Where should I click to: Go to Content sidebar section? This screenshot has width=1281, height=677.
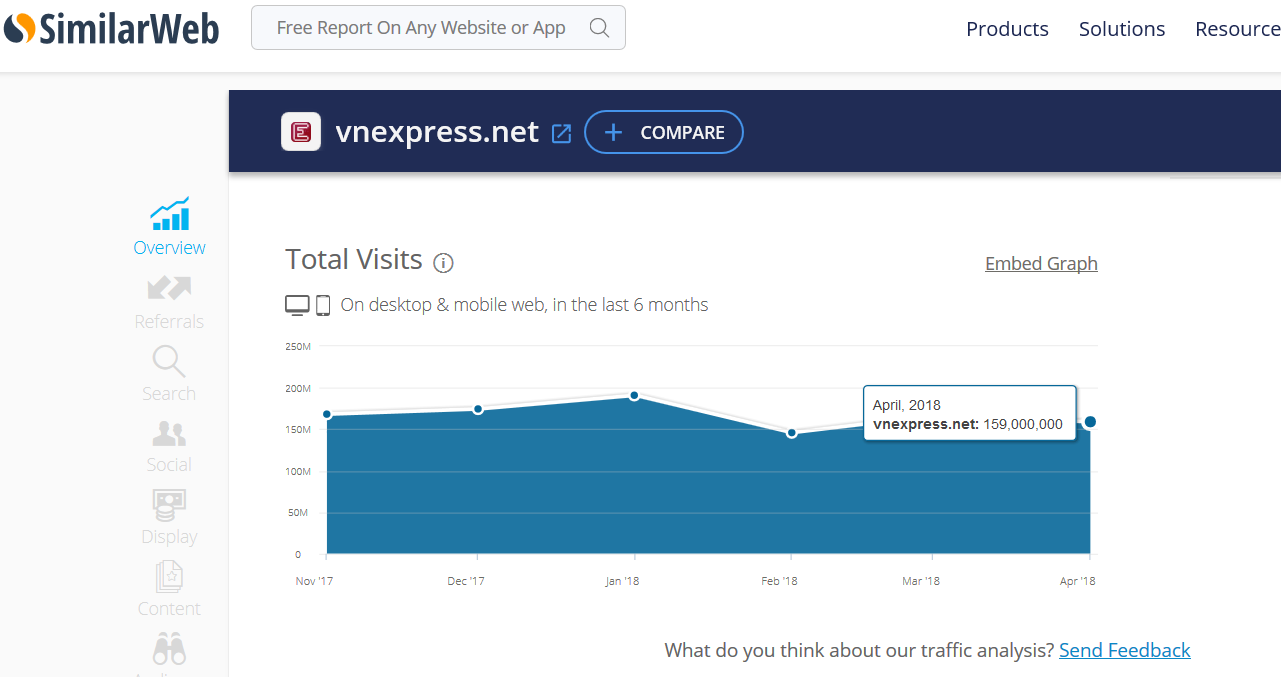[169, 590]
